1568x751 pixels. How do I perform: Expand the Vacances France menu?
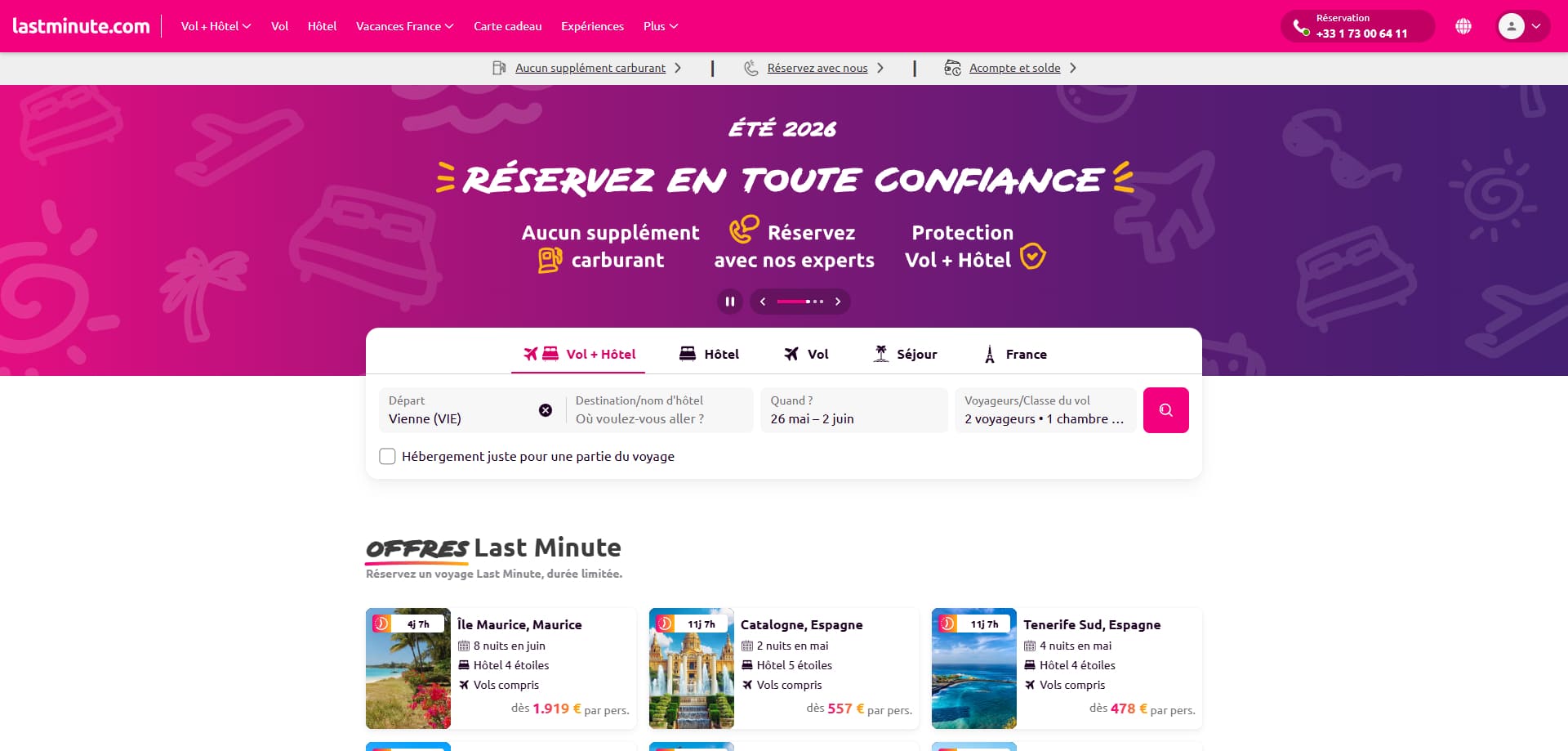(404, 26)
